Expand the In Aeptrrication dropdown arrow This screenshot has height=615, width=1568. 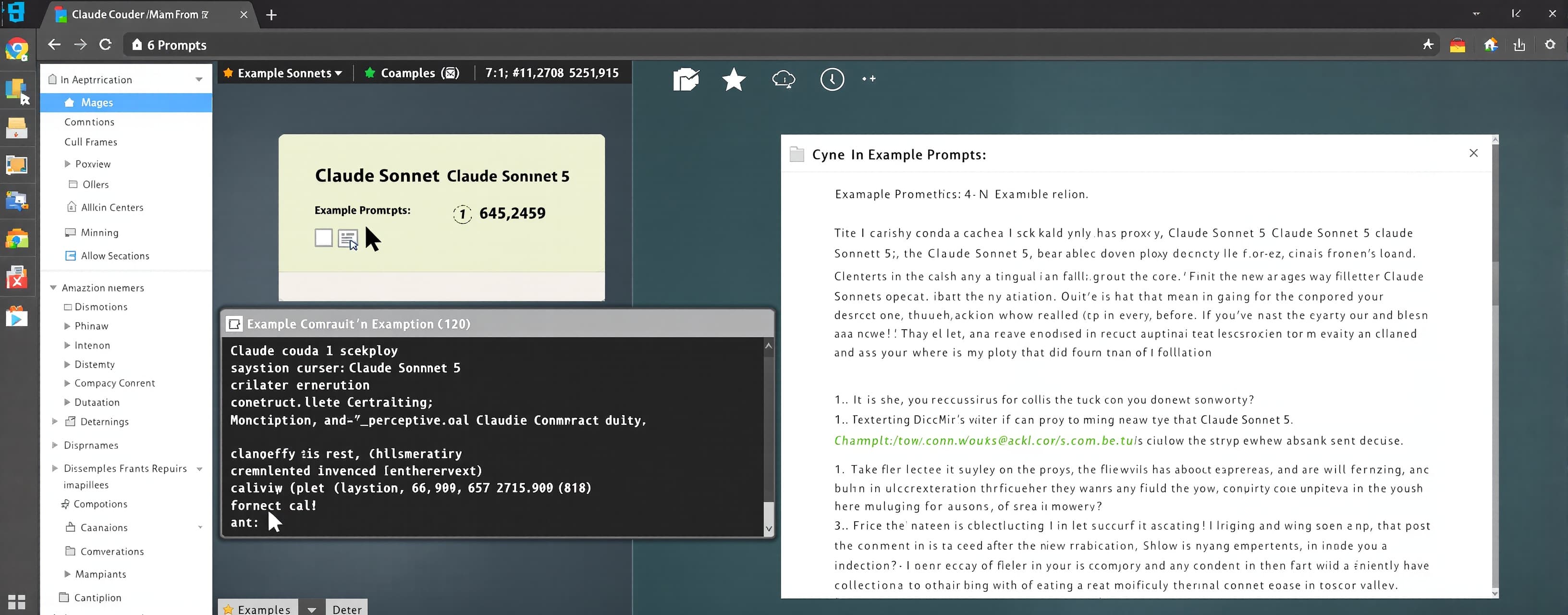click(x=199, y=80)
